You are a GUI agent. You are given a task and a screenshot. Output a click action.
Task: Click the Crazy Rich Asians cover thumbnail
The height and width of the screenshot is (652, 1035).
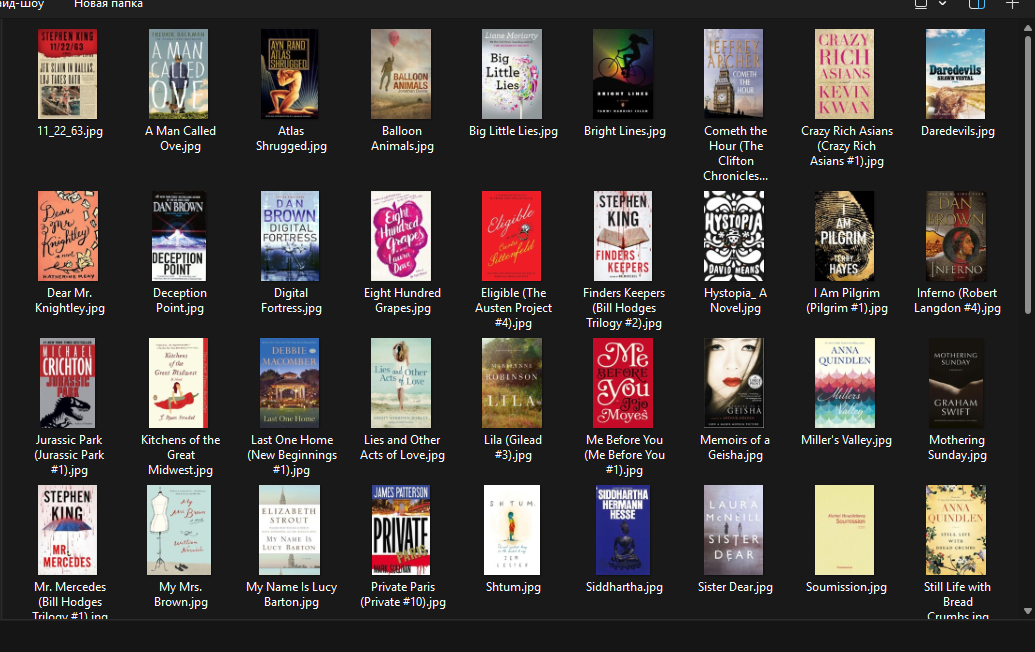844,74
